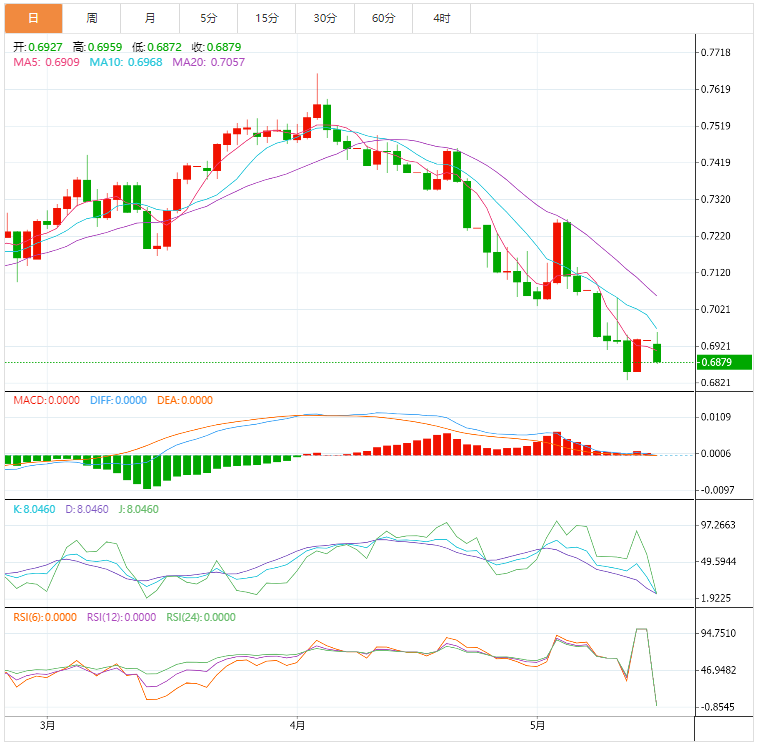Click the 49.5944 KDJ axis label

click(x=718, y=562)
